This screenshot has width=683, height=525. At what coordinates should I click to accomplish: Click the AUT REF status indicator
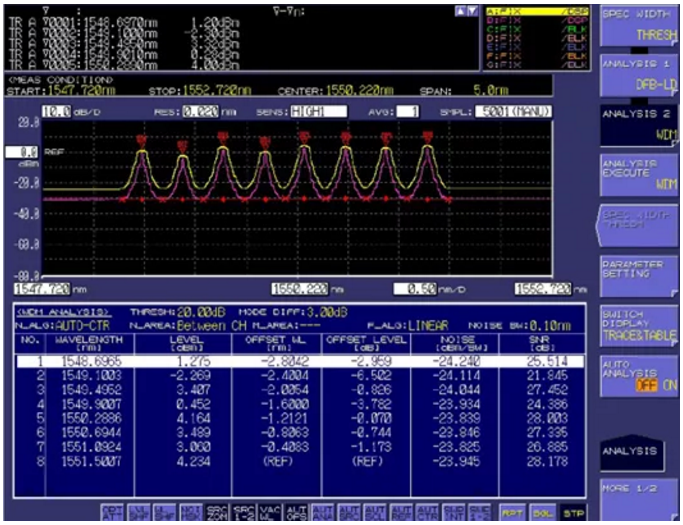(x=401, y=513)
